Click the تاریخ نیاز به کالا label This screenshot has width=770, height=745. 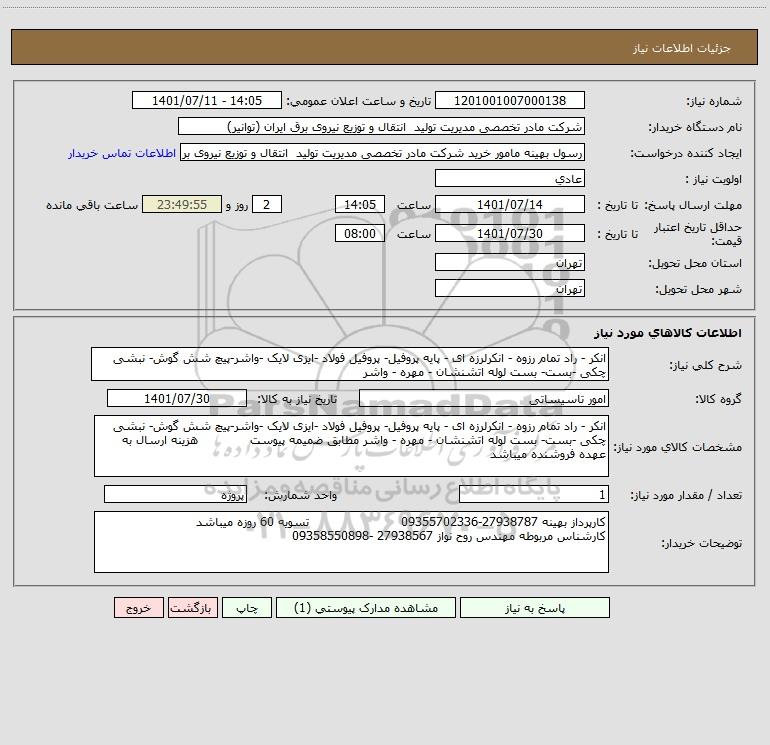coord(298,399)
